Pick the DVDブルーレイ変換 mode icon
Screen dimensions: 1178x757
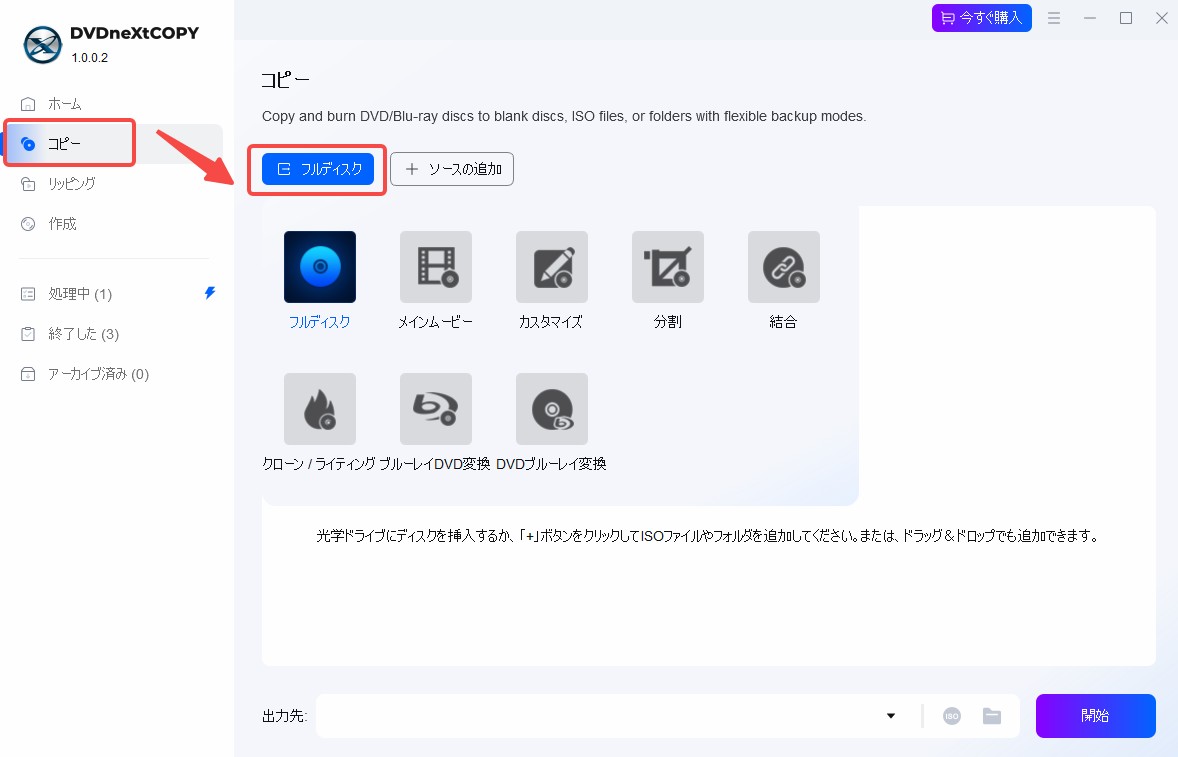(551, 409)
